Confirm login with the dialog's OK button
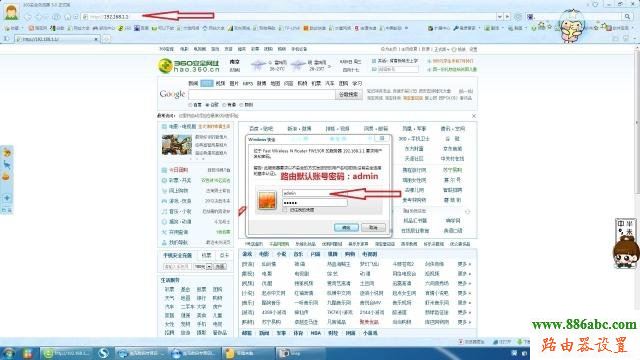This screenshot has width=640, height=360. point(346,227)
